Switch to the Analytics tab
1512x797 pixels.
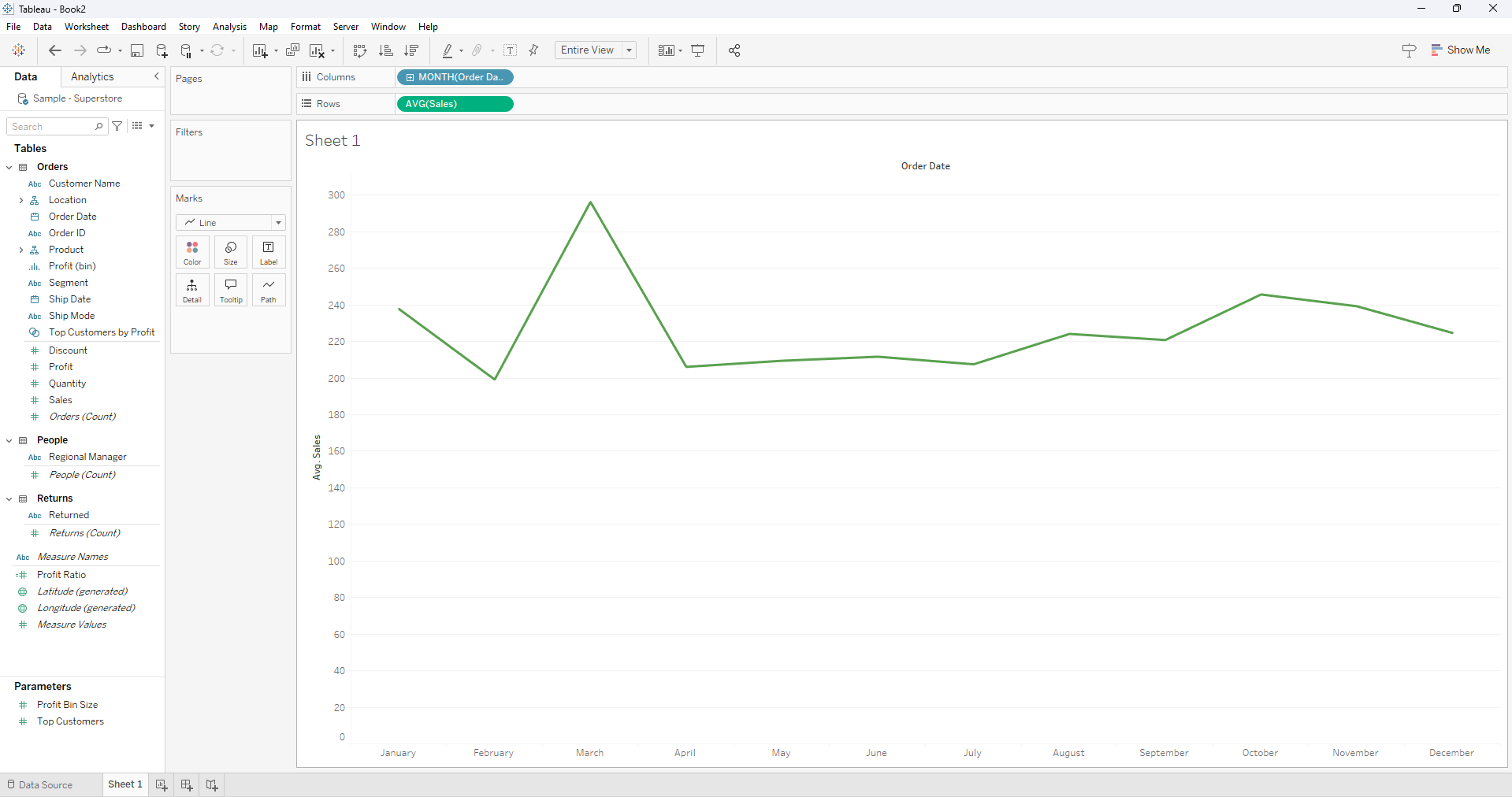tap(92, 76)
